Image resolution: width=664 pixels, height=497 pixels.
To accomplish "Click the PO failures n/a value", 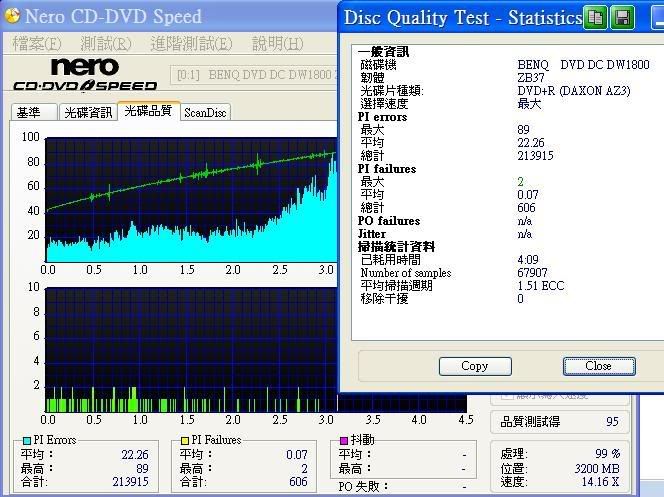I will pos(524,221).
